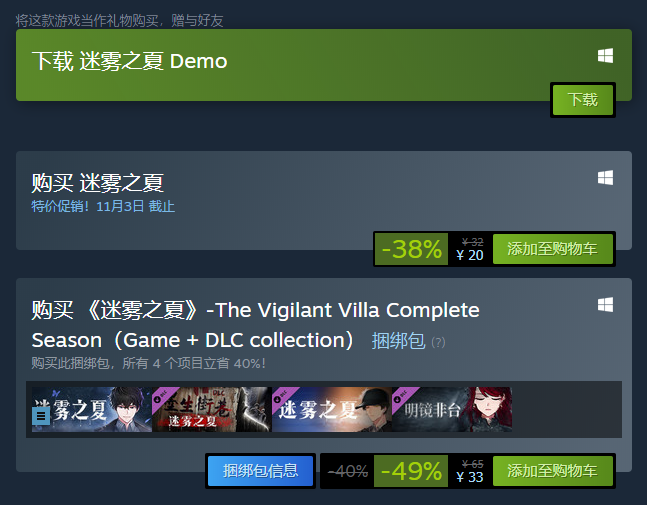Screen dimensions: 647x505
Task: Click the (?) help icon beside 捆绑包
Action: pos(438,342)
